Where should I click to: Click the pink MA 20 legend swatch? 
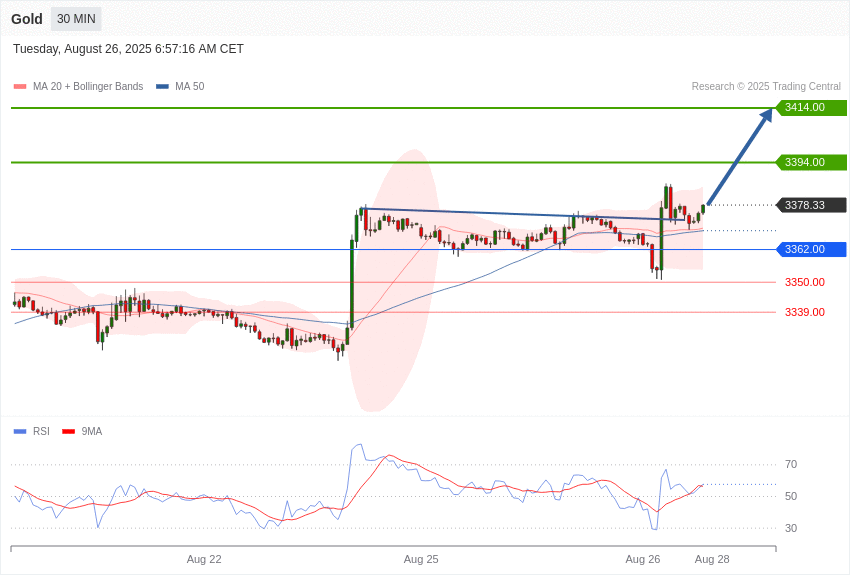pos(20,86)
